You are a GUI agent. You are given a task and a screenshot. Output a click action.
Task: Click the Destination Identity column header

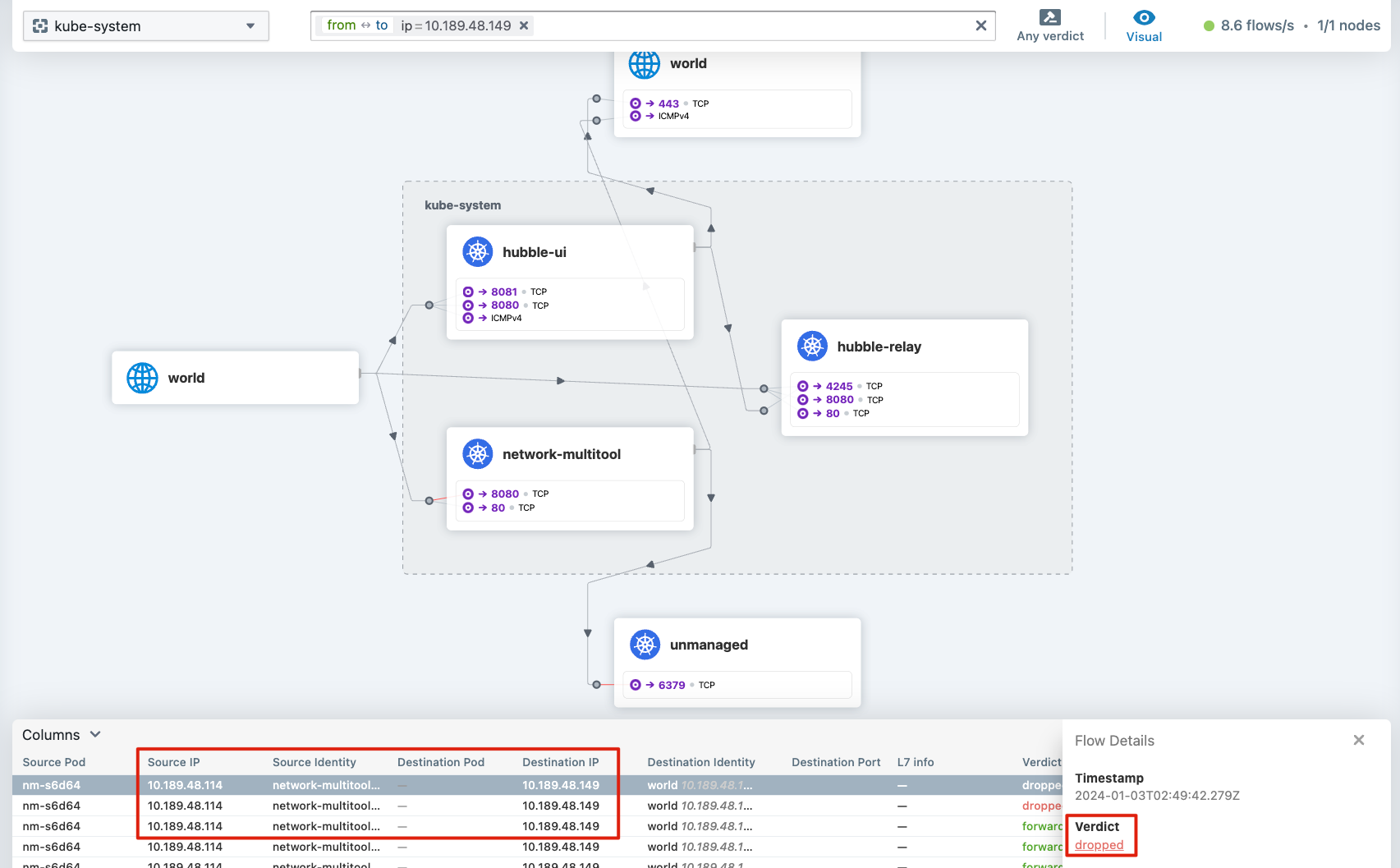(701, 762)
